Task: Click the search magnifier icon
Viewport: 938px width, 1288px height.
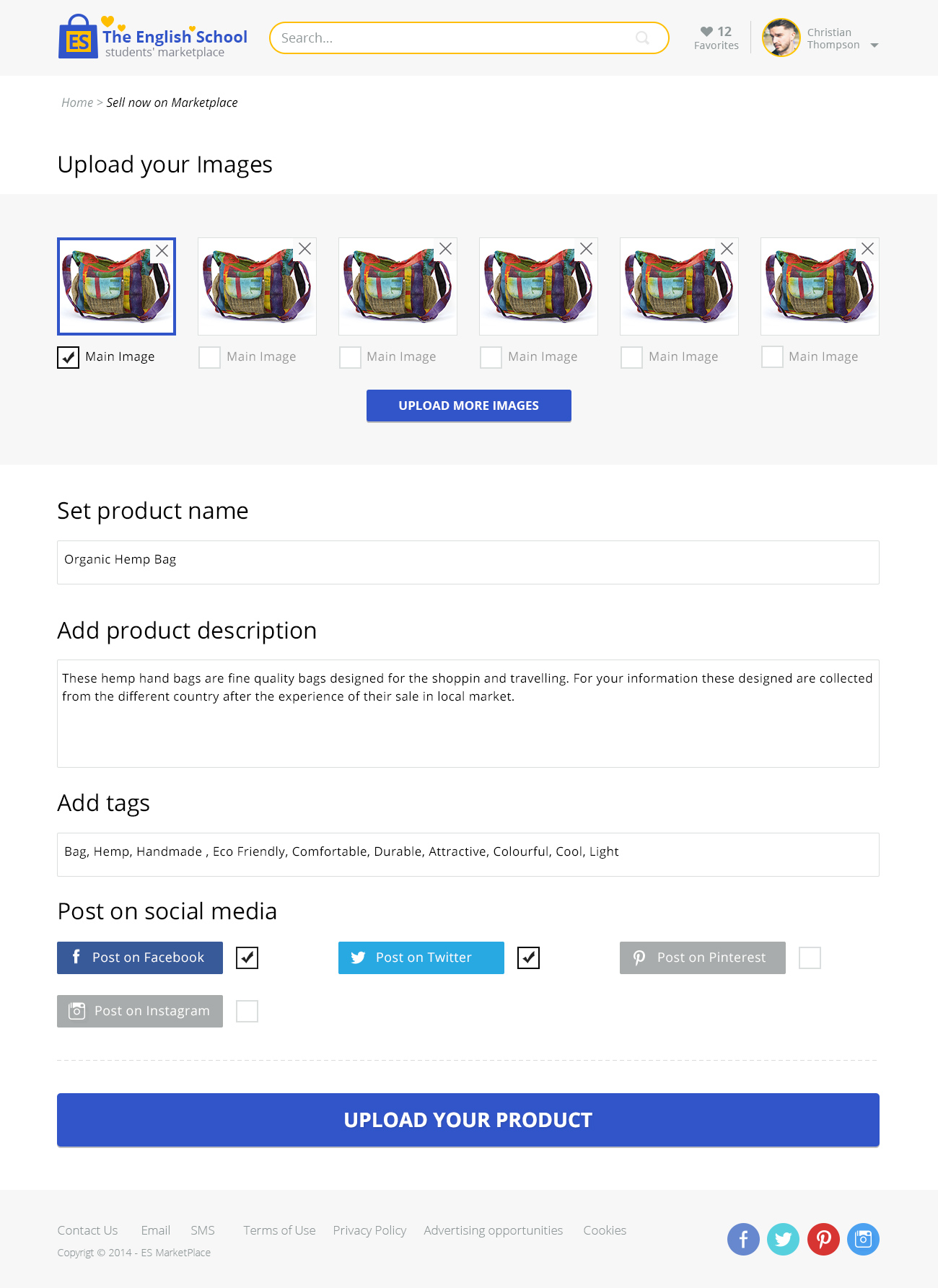Action: coord(642,38)
